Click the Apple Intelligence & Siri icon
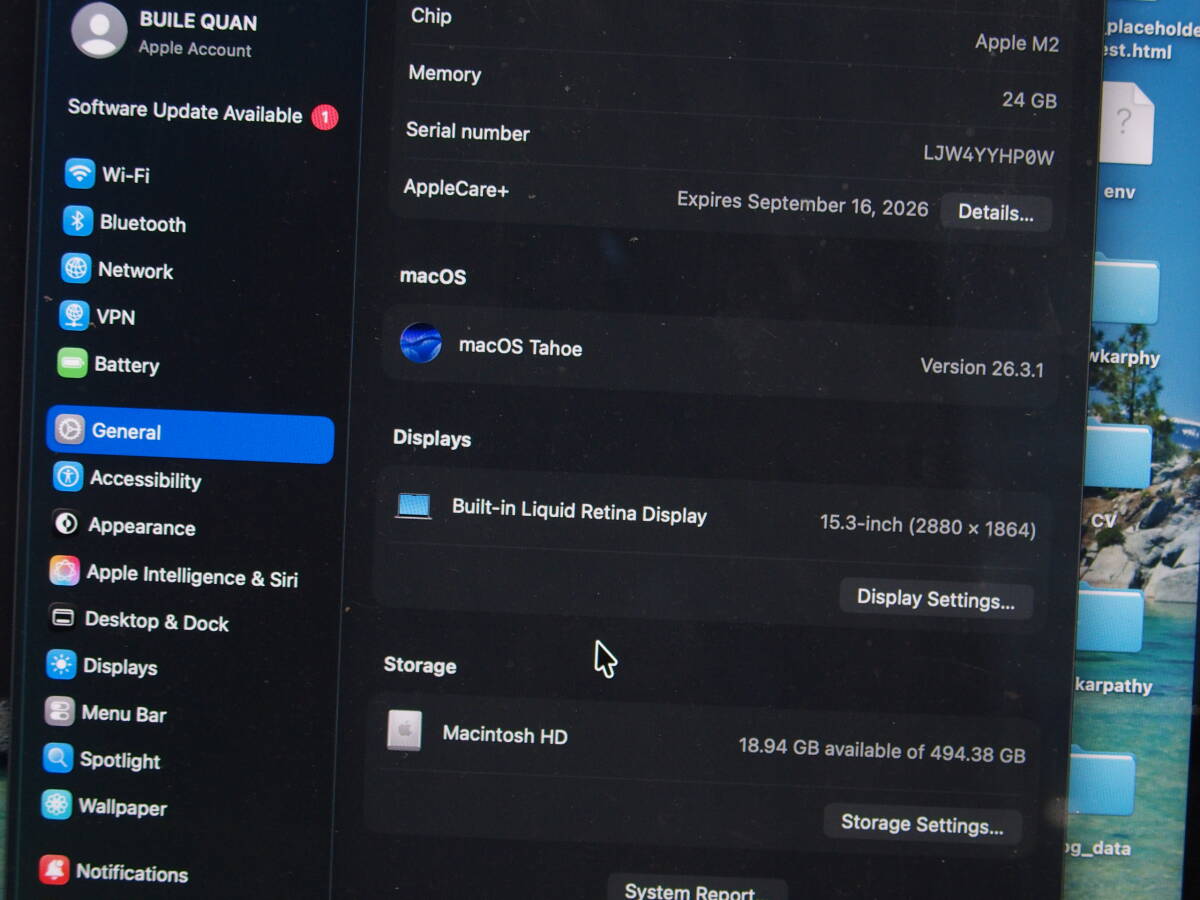Viewport: 1200px width, 900px height. [64, 571]
